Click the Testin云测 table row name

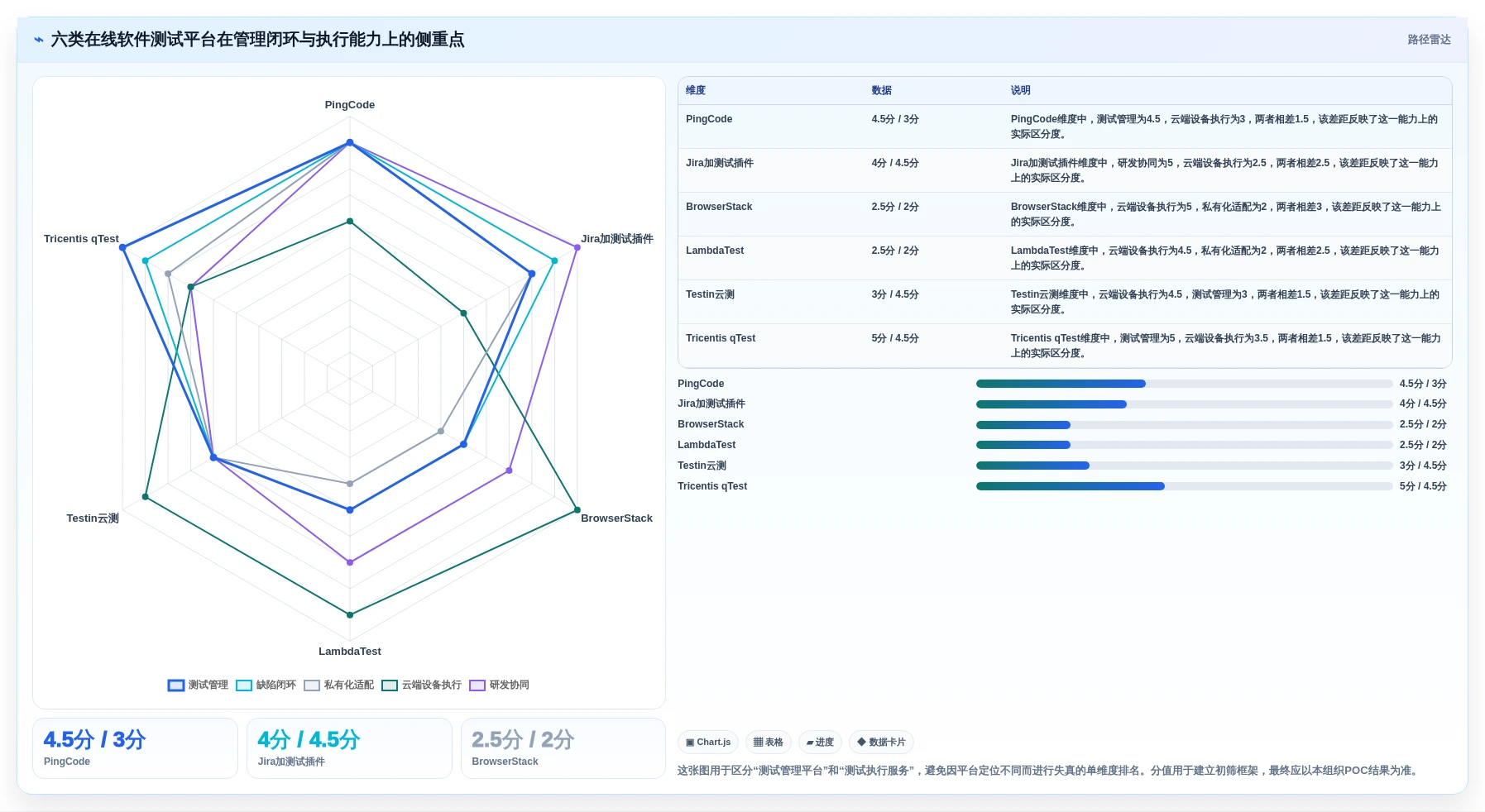[x=710, y=294]
